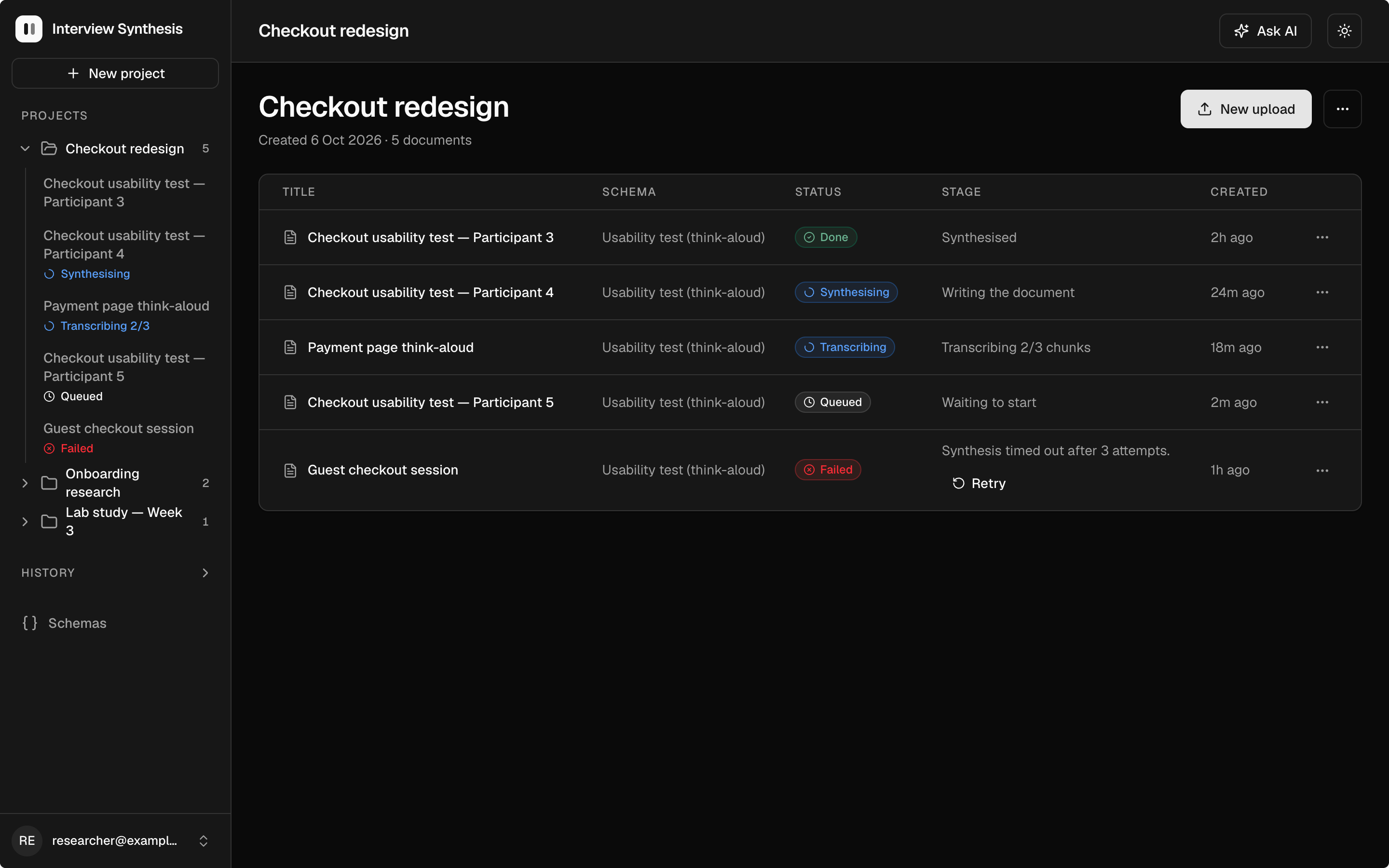Image resolution: width=1389 pixels, height=868 pixels.
Task: Click the Queued status badge in table
Action: point(832,403)
